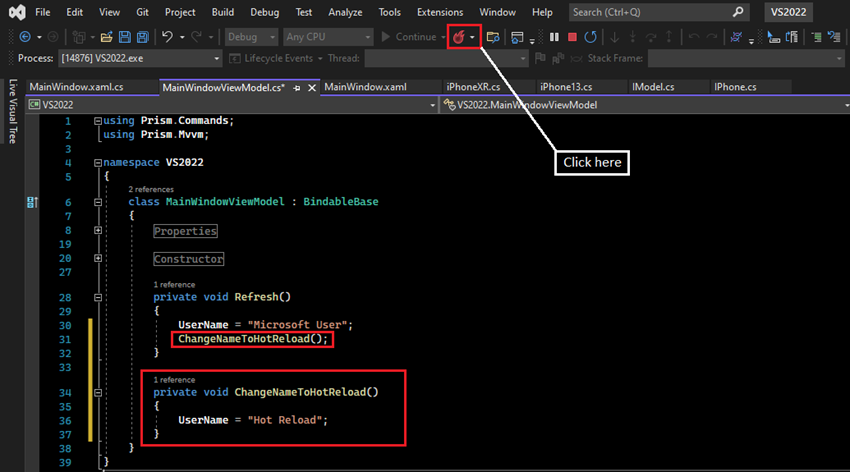Open the Window menu
The height and width of the screenshot is (472, 850).
tap(498, 12)
